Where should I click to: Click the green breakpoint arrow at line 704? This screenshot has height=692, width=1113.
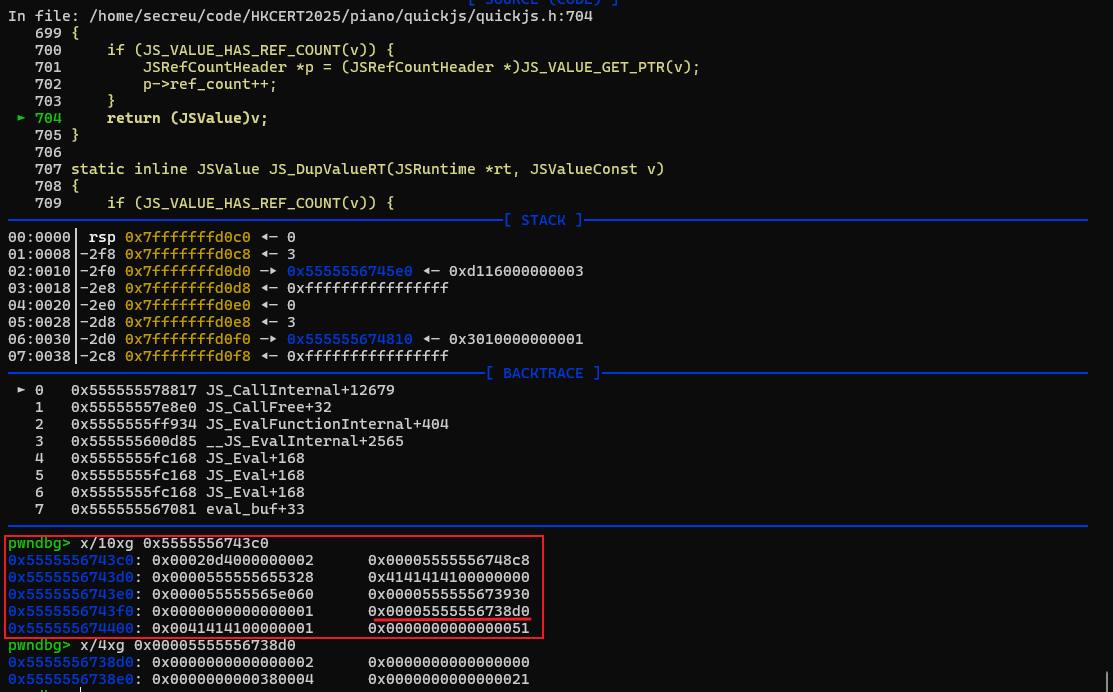[x=21, y=118]
